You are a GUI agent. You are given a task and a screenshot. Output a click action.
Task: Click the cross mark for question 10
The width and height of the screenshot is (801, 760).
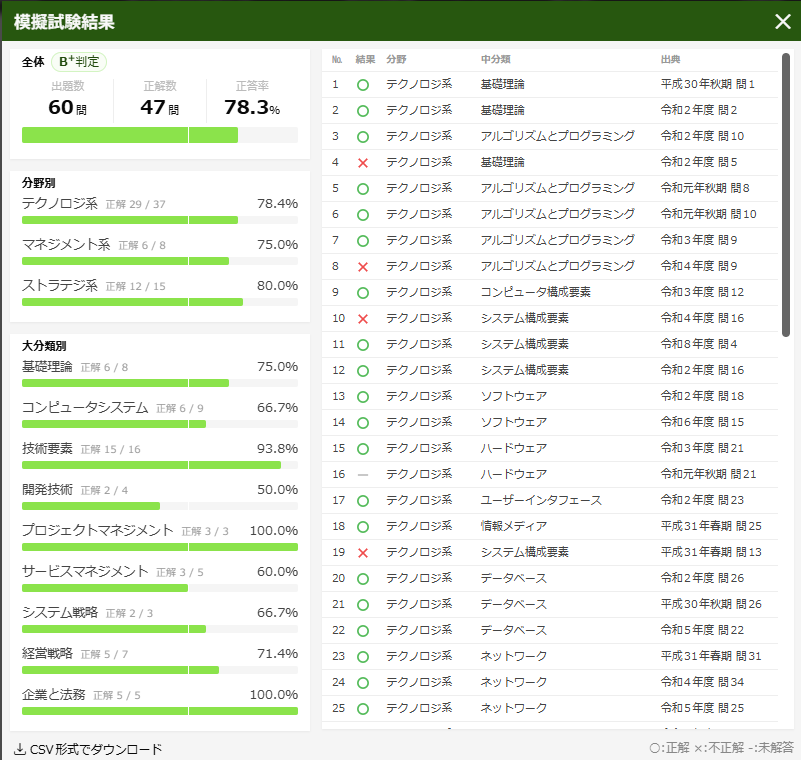click(363, 319)
